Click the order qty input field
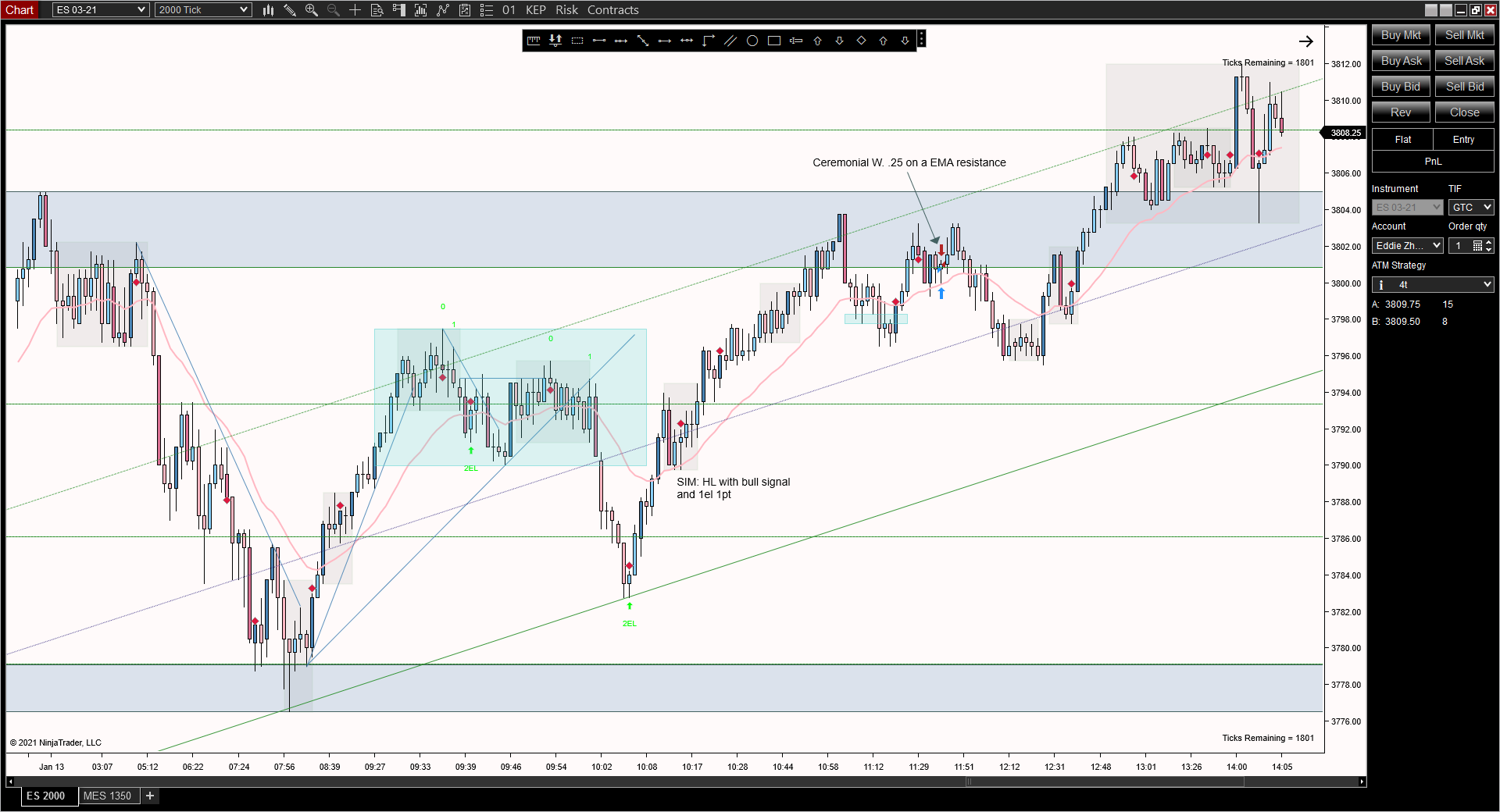Screen dimensions: 1500x812 [x=1459, y=246]
